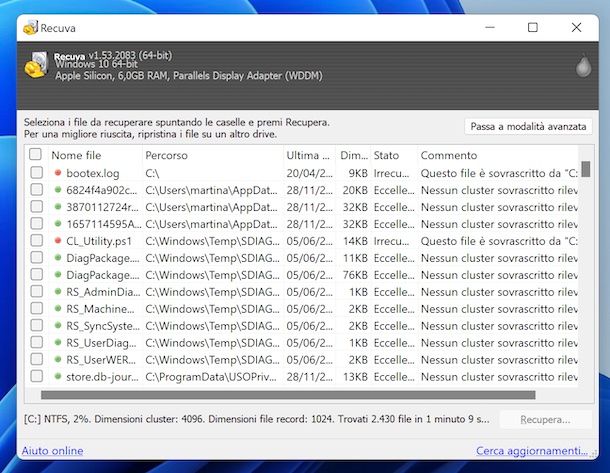This screenshot has height=473, width=610.
Task: Open Cerca aggiornamenti link
Action: pyautogui.click(x=532, y=451)
